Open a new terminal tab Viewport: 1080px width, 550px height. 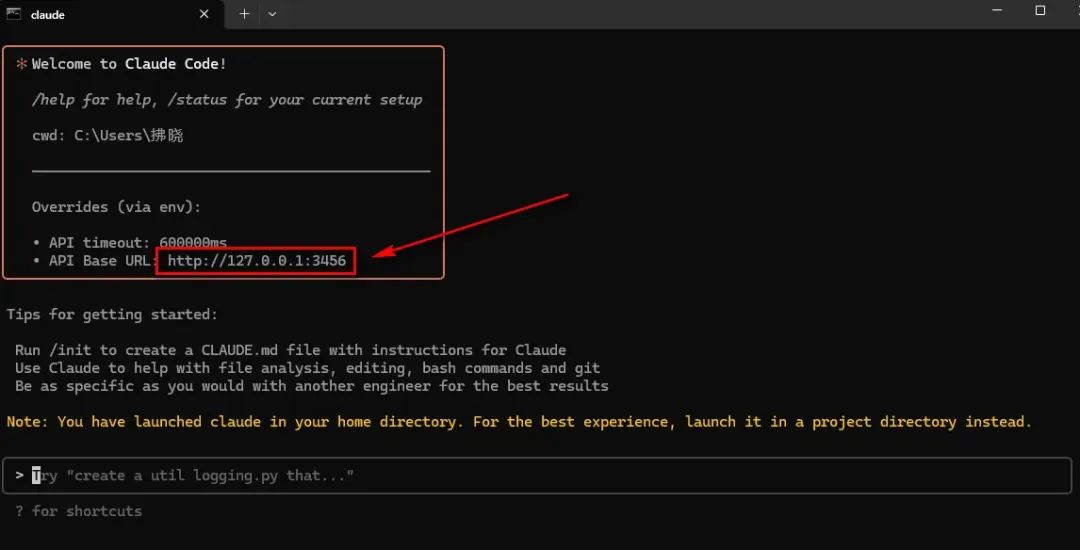tap(244, 14)
